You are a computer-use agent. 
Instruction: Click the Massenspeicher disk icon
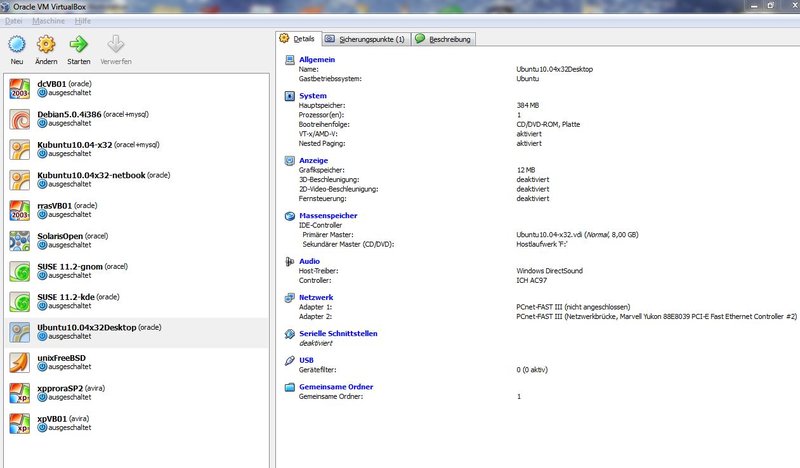(290, 216)
